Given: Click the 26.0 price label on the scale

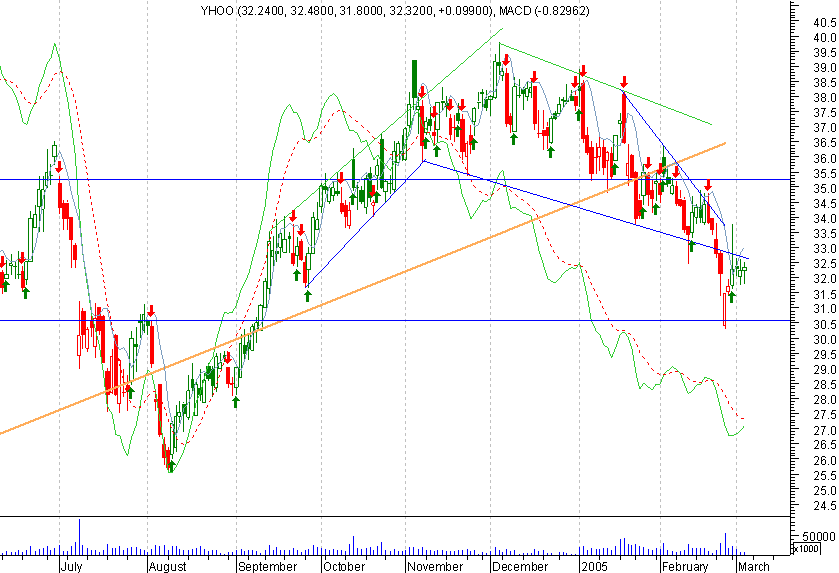Looking at the screenshot, I should tap(825, 460).
